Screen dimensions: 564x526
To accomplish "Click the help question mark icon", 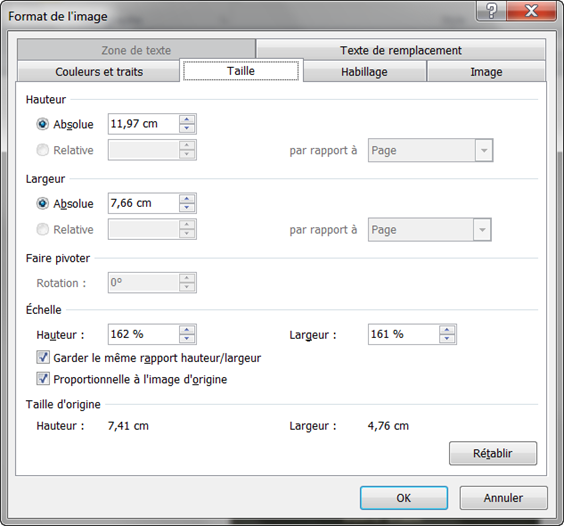I will (491, 11).
